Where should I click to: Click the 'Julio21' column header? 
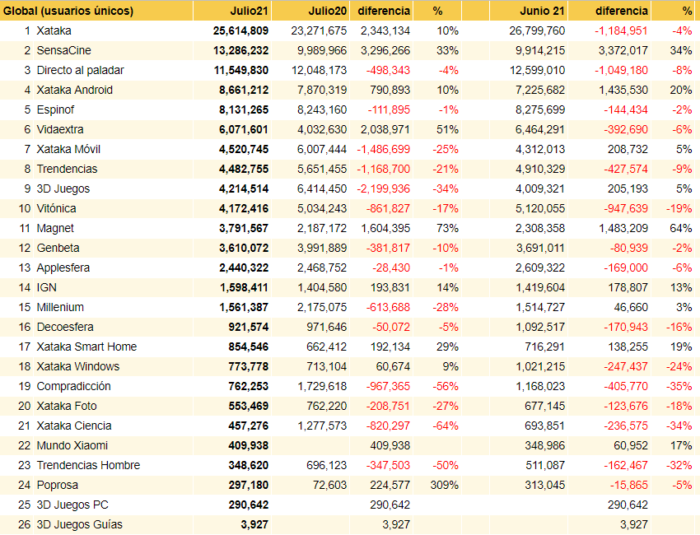(249, 11)
